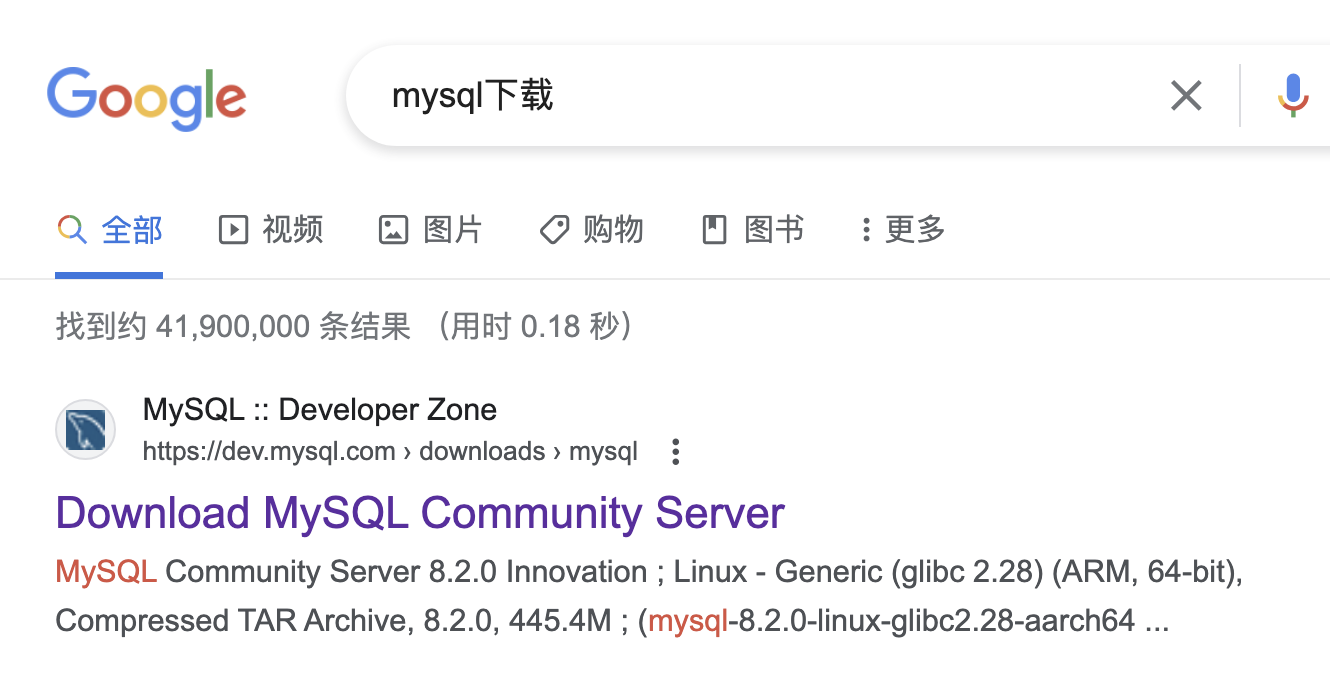The height and width of the screenshot is (682, 1330).
Task: Expand the 更多 search filters menu
Action: [x=903, y=230]
